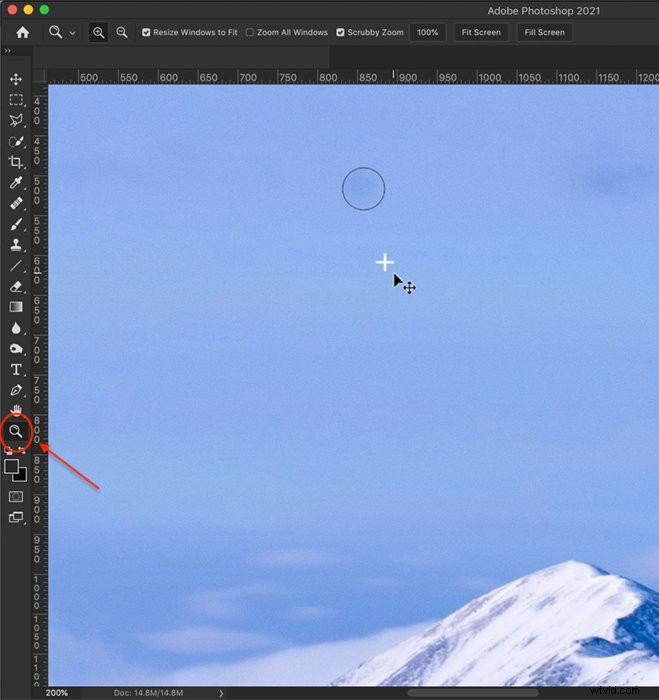
Task: Click the horizontal scrollbar thumb
Action: (x=472, y=693)
